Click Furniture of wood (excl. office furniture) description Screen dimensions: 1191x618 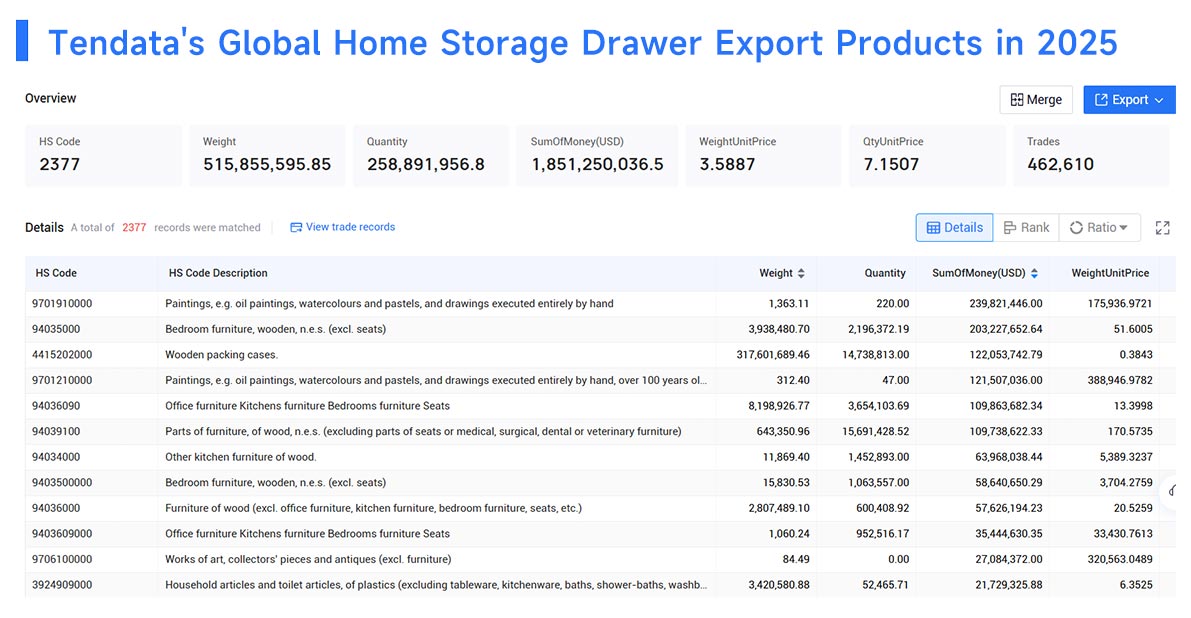click(374, 508)
